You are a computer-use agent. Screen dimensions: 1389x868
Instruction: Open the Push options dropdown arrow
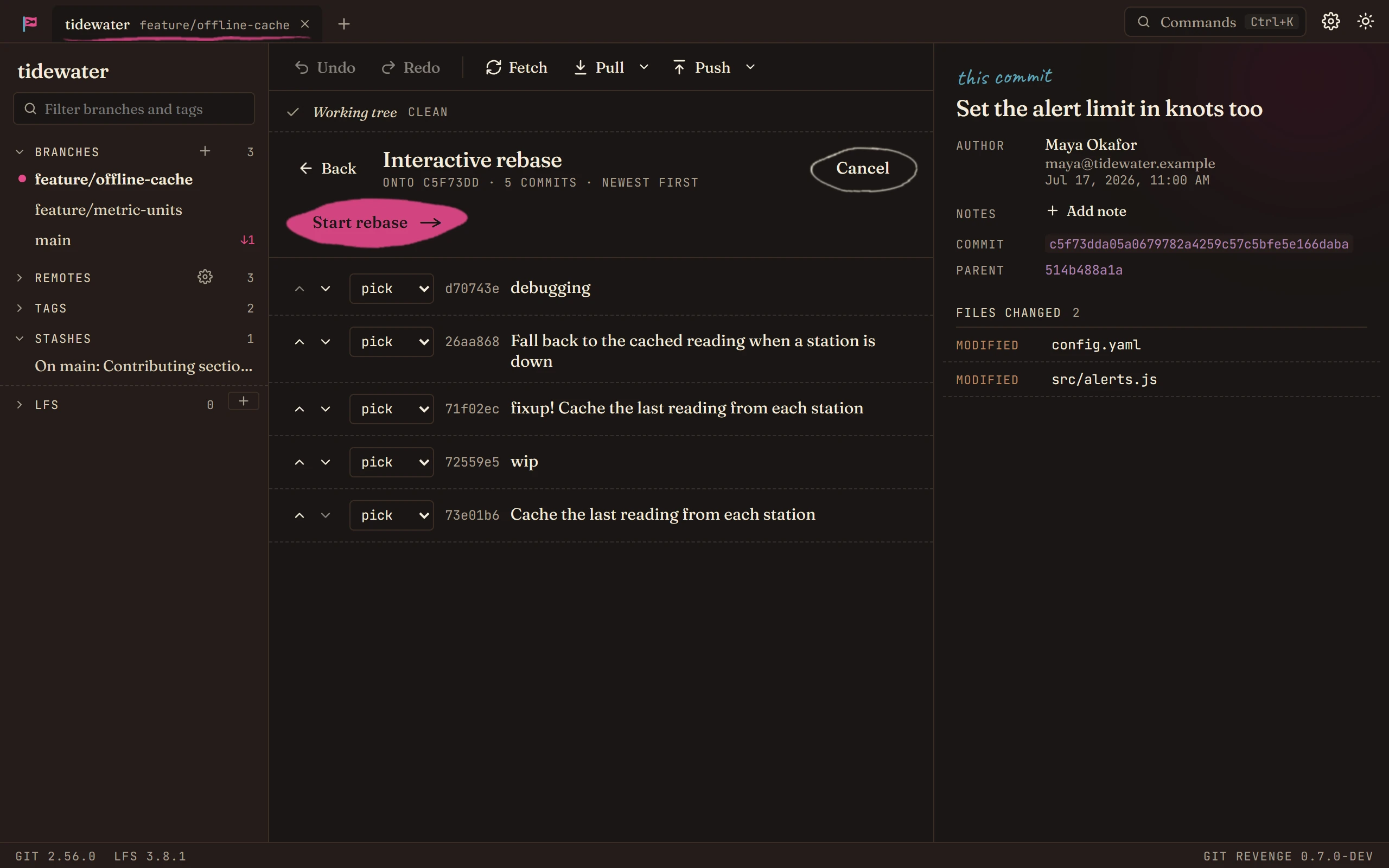(x=750, y=67)
